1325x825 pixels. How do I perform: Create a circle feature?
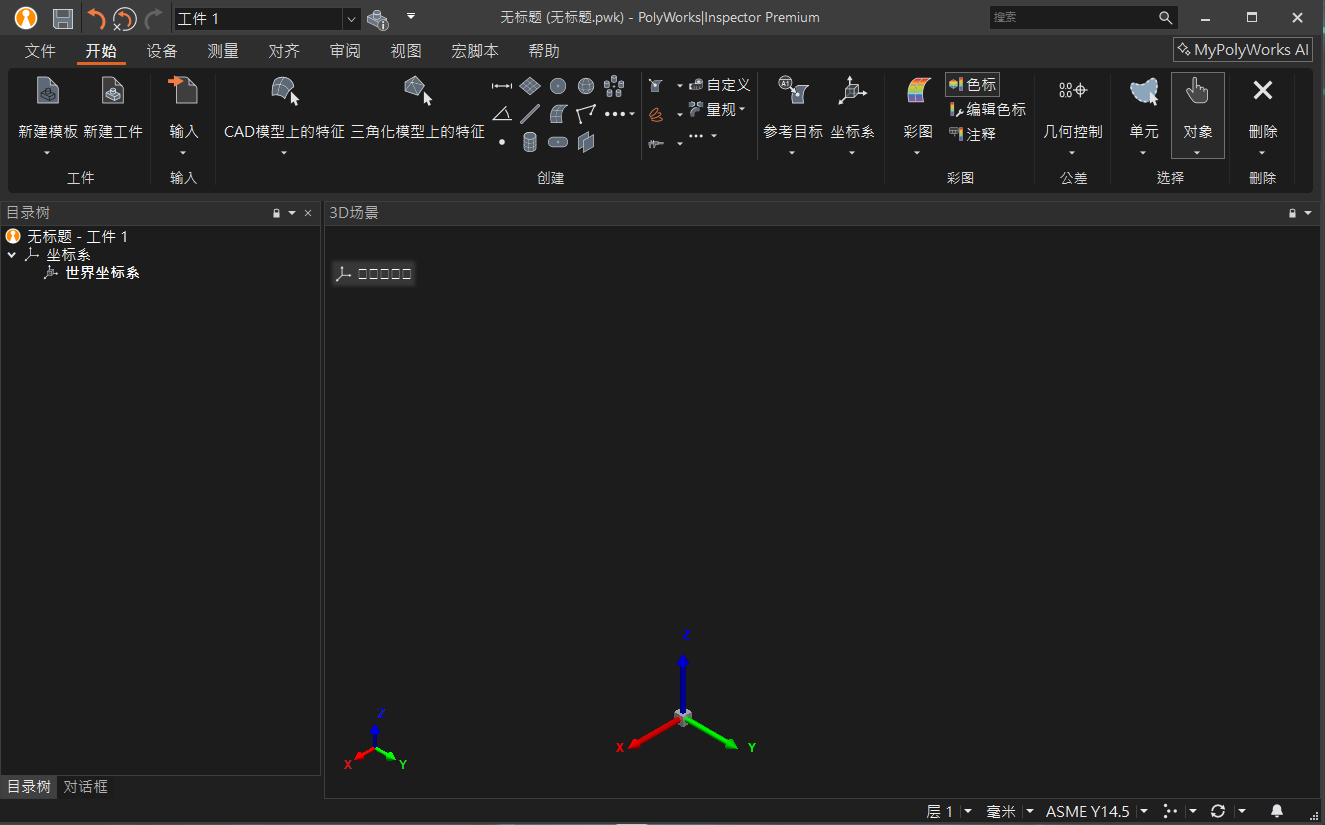click(558, 86)
